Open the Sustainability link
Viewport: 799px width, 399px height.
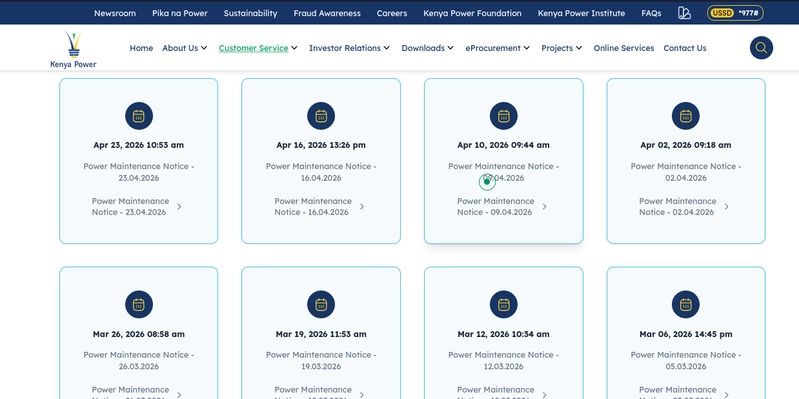coord(250,13)
